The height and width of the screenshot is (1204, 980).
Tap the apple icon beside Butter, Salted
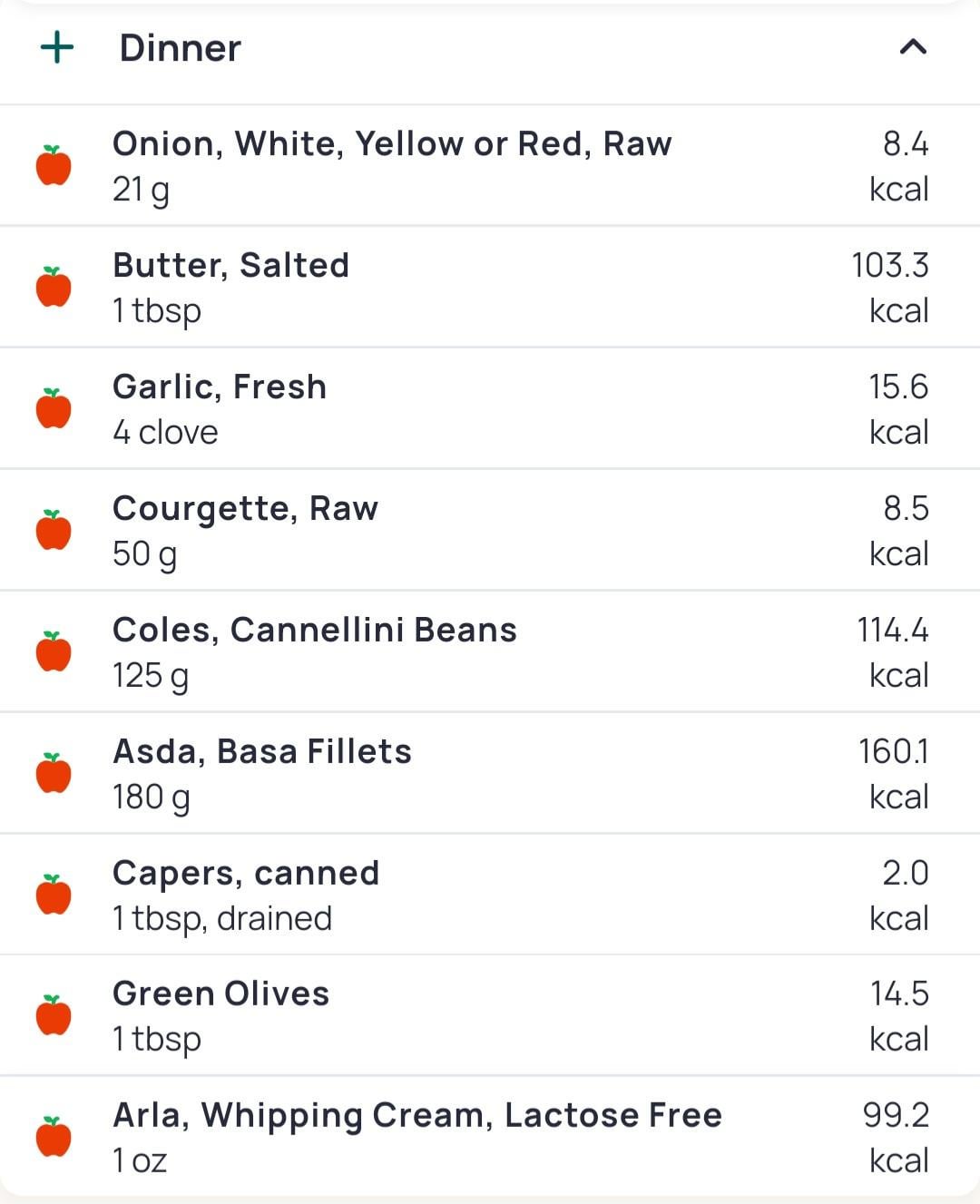click(54, 287)
